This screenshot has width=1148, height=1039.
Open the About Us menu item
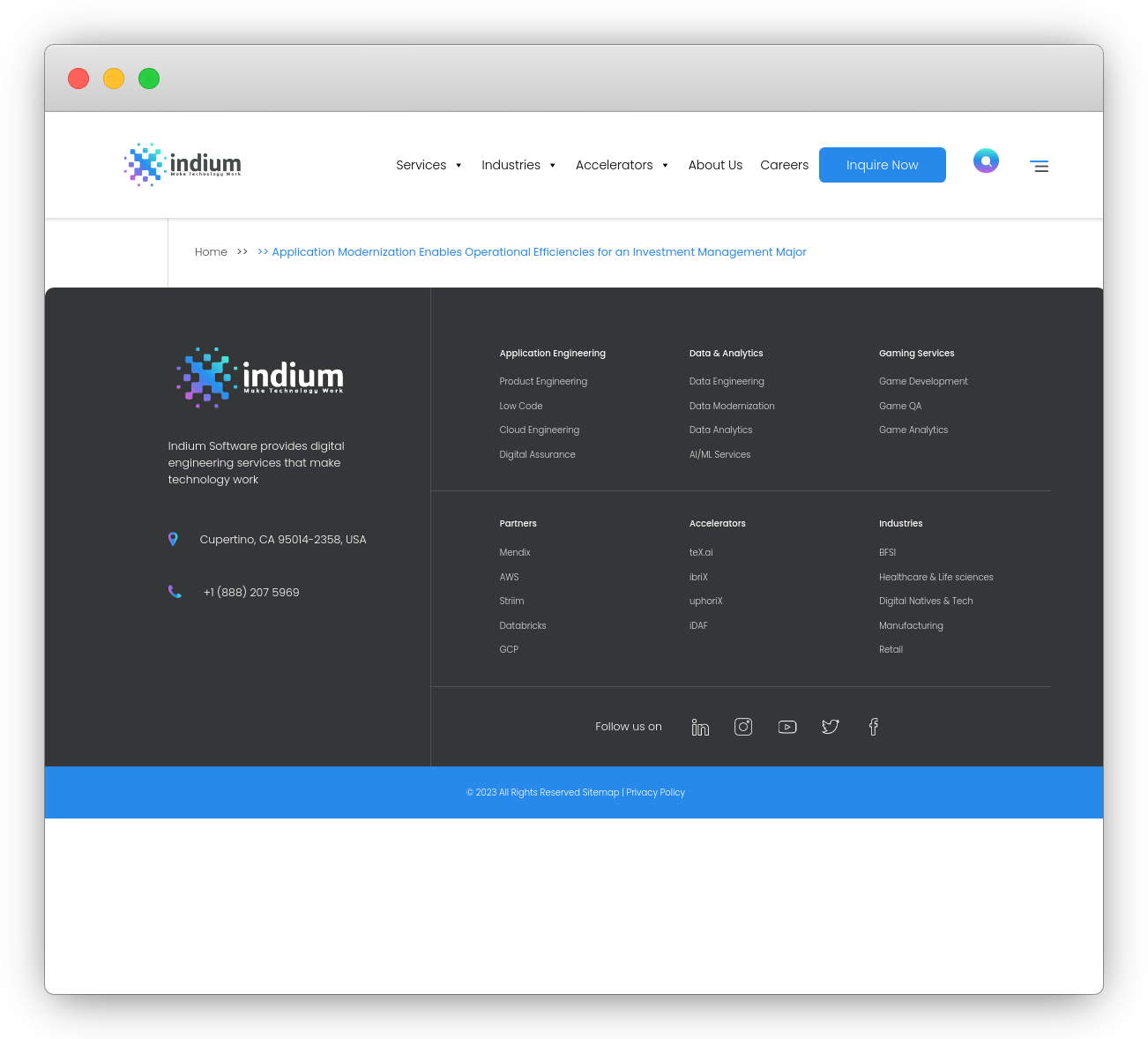[x=715, y=165]
